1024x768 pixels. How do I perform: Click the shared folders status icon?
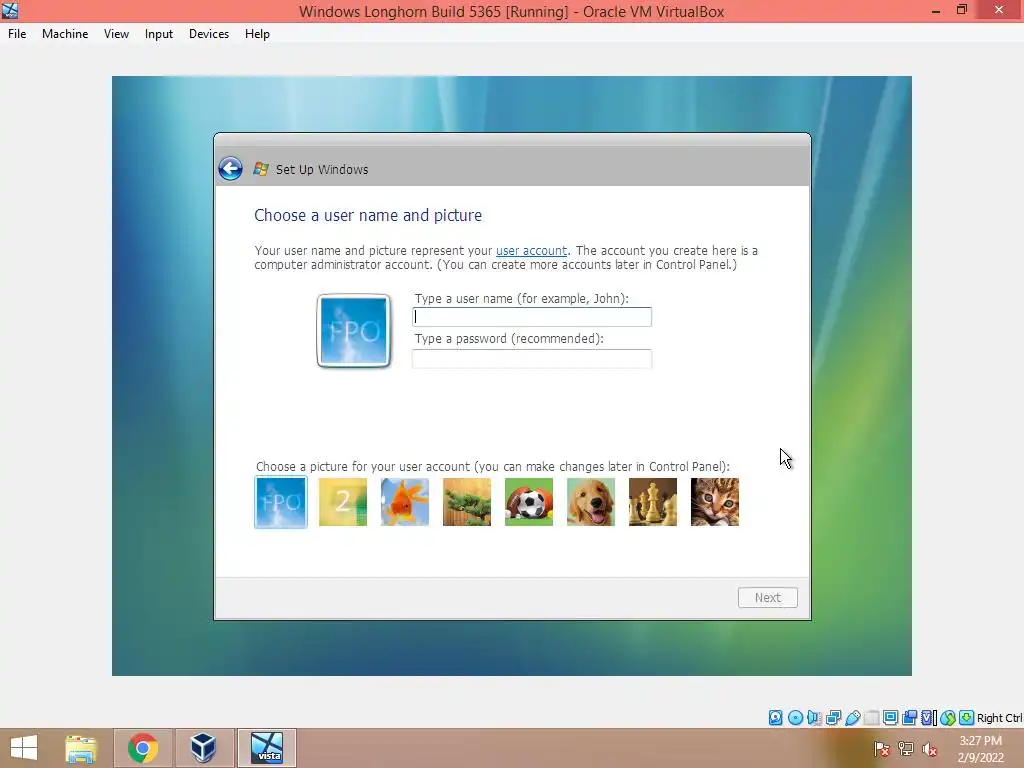(872, 718)
